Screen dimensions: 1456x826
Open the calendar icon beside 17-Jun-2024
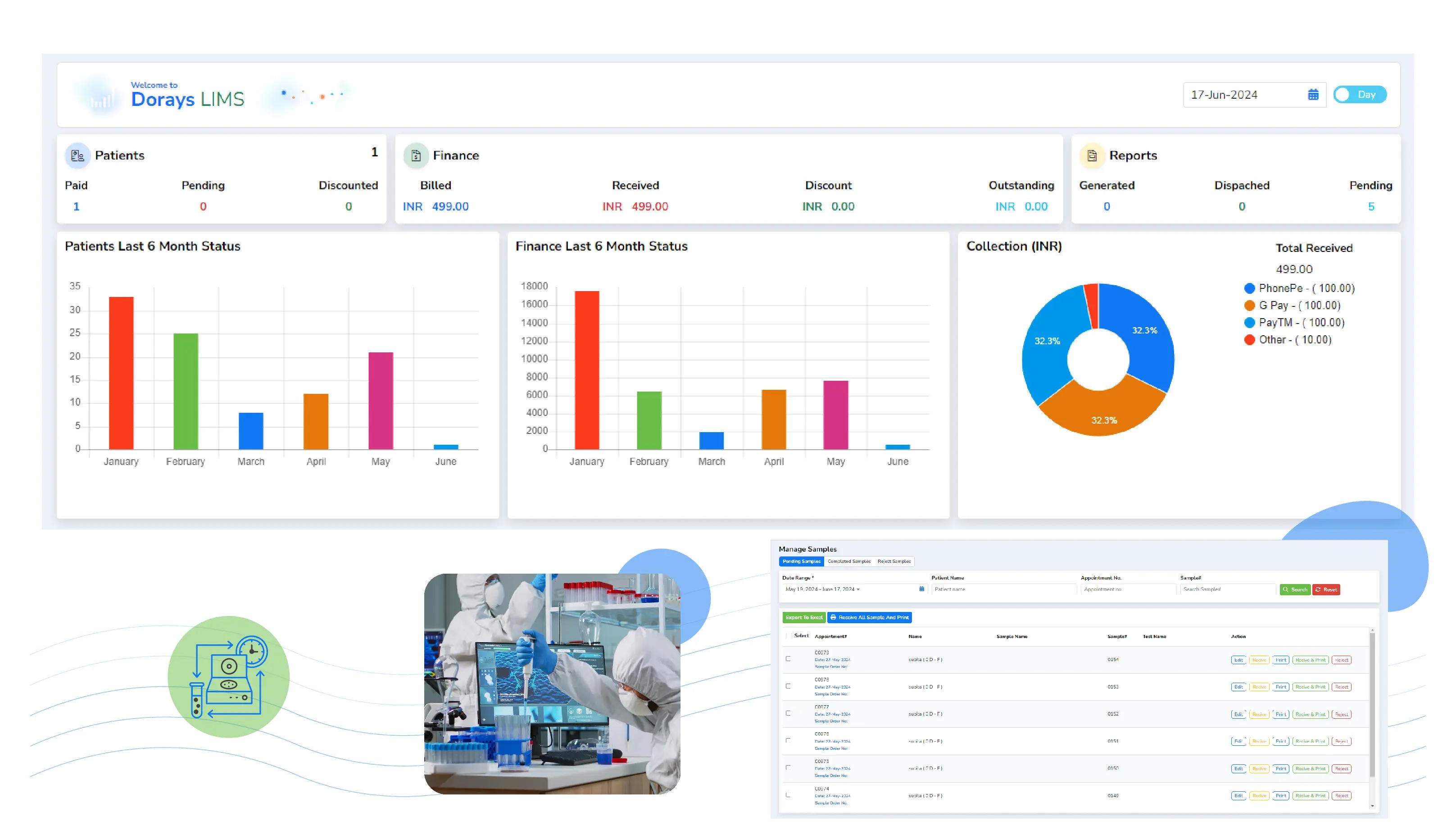[x=1312, y=95]
